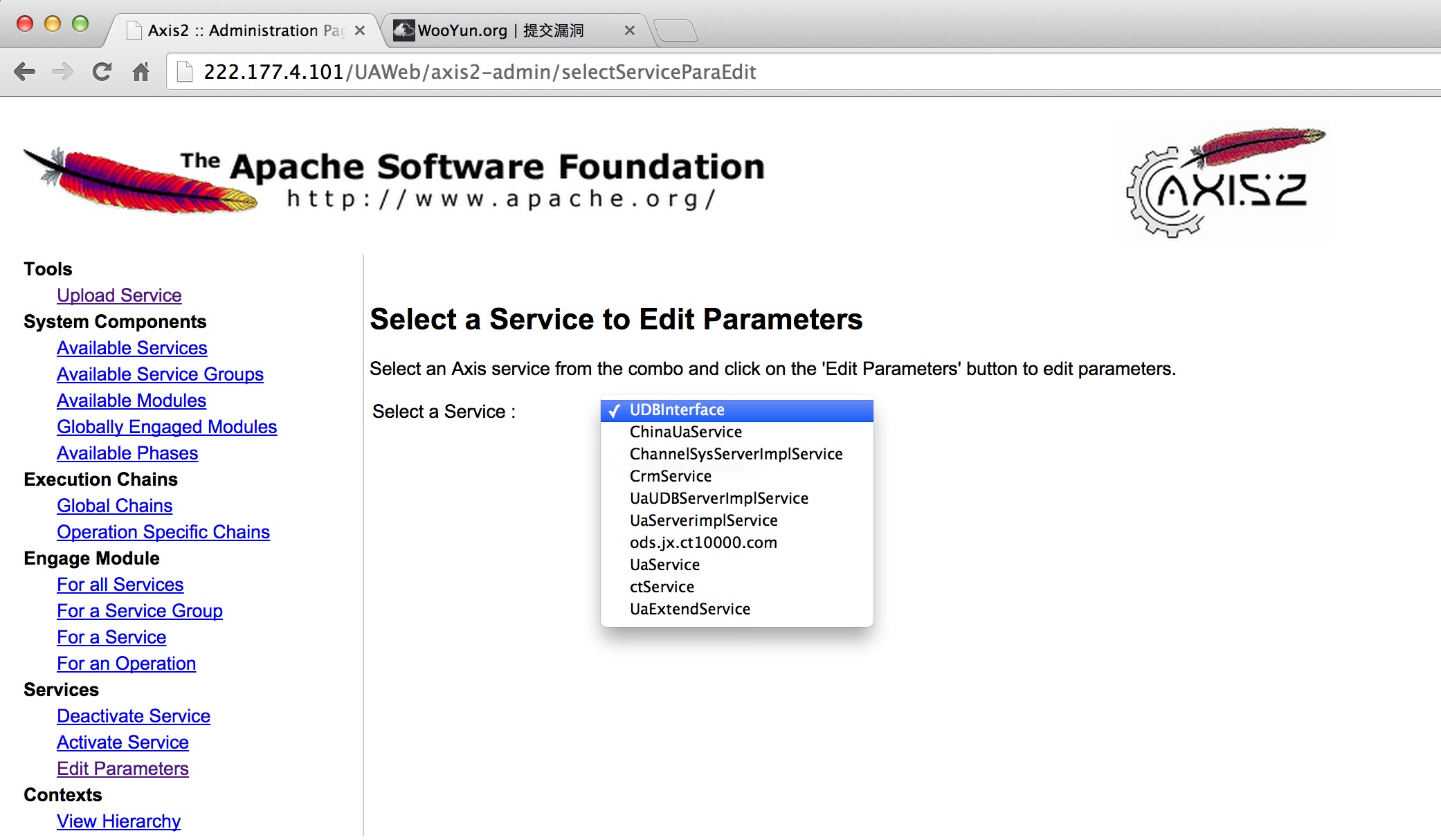Choose ChannelSysServerImplService option

[737, 454]
